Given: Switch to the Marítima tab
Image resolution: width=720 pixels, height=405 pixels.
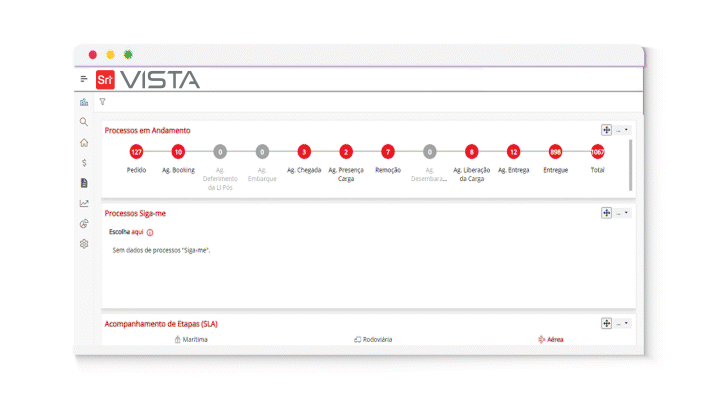Looking at the screenshot, I should (192, 340).
